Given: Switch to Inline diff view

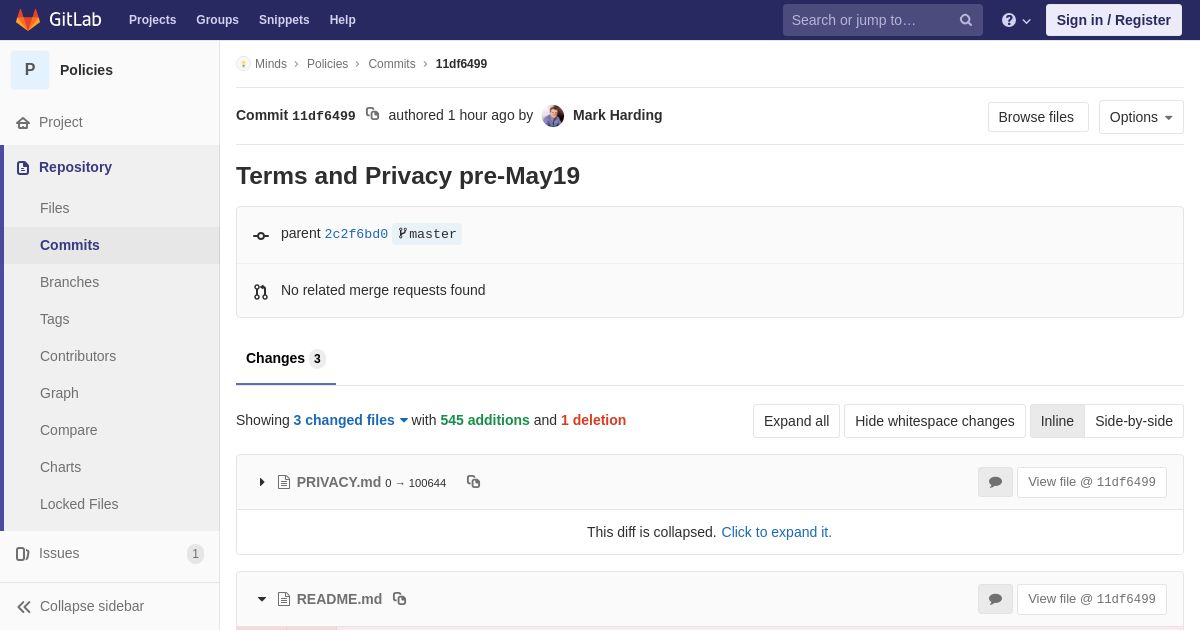Looking at the screenshot, I should (1057, 421).
